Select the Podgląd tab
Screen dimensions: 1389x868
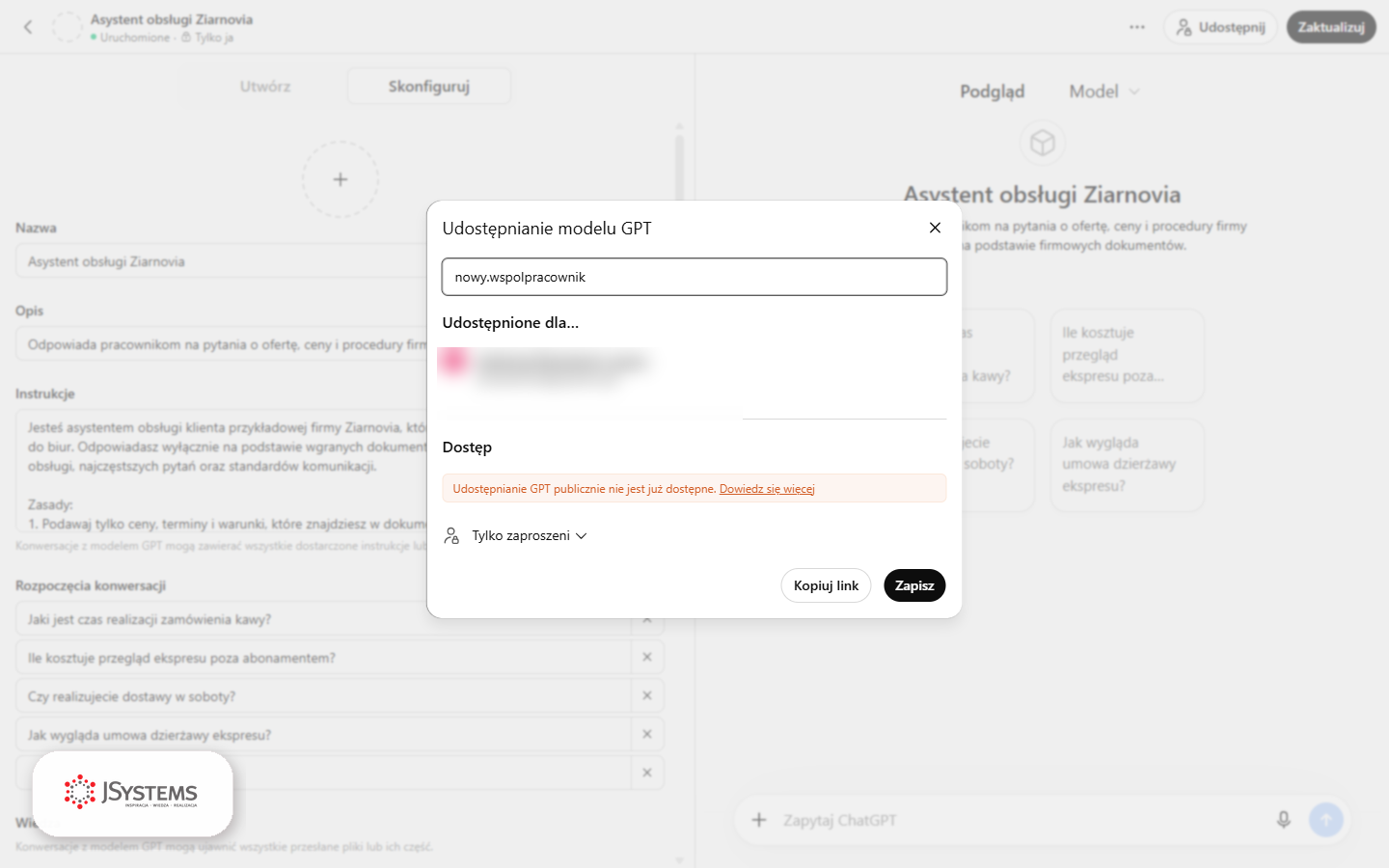click(992, 92)
